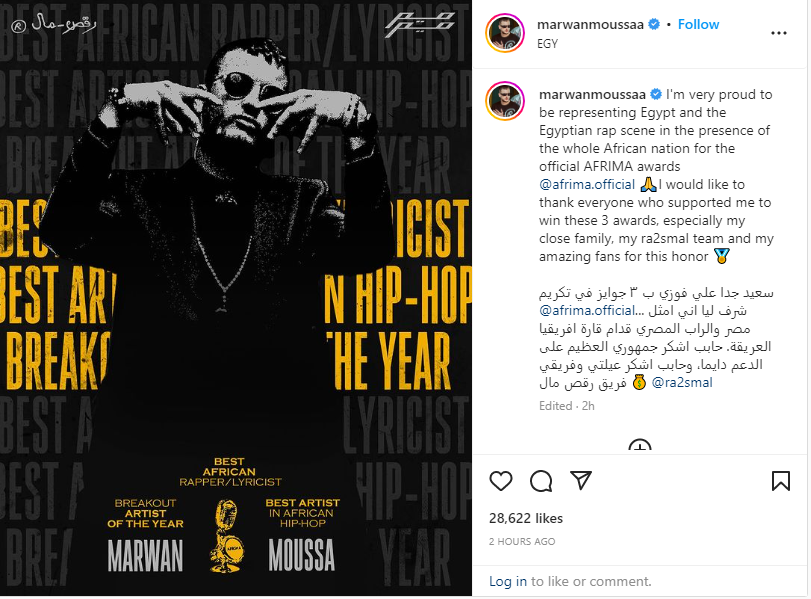The width and height of the screenshot is (811, 599).
Task: Save the post with the bookmark icon
Action: click(780, 481)
